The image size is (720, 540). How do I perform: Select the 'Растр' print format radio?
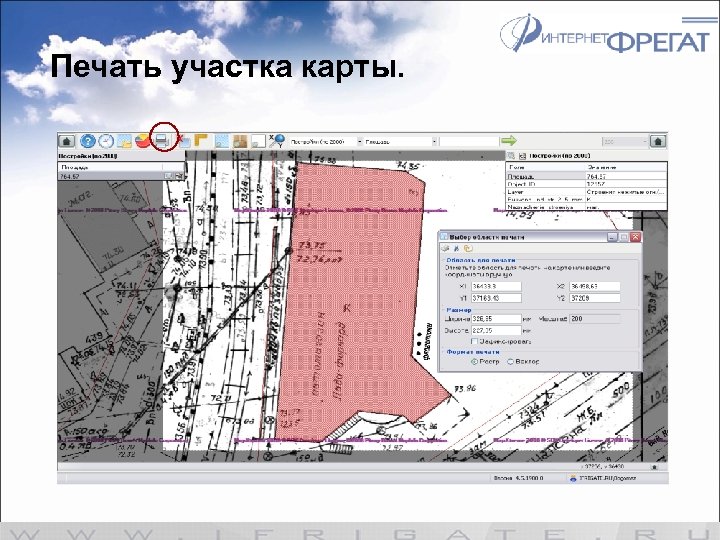(x=474, y=361)
